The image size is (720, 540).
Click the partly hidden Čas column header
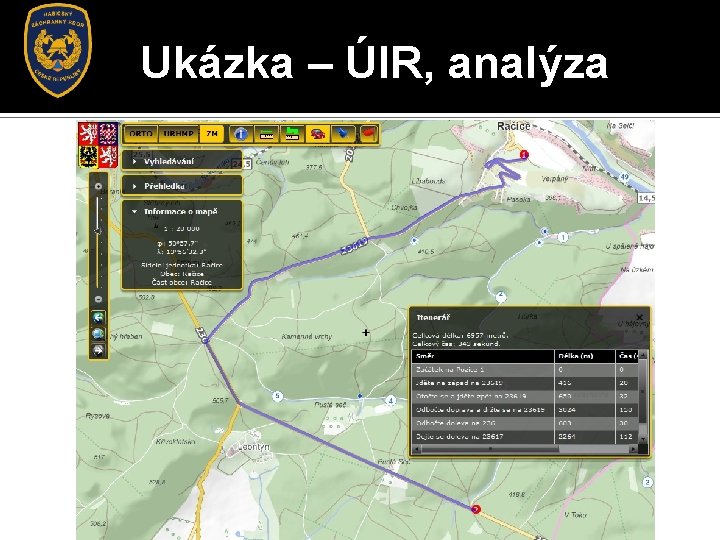pos(627,356)
